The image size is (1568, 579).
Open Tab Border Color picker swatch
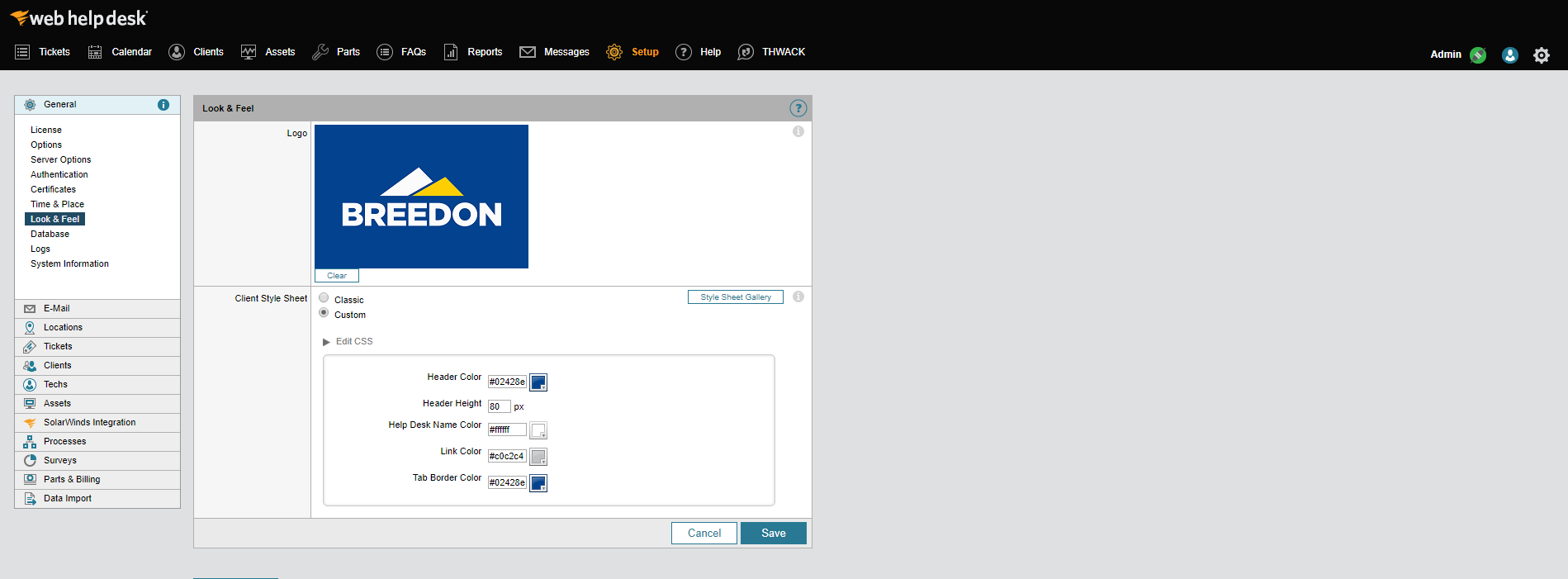(538, 483)
